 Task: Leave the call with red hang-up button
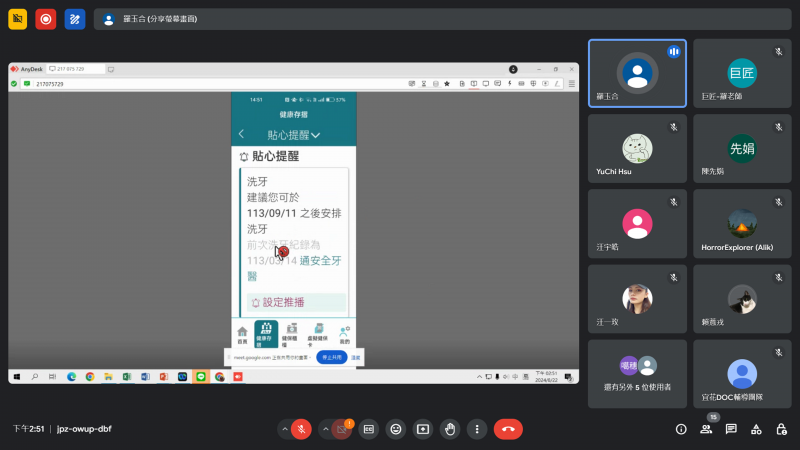click(x=508, y=429)
